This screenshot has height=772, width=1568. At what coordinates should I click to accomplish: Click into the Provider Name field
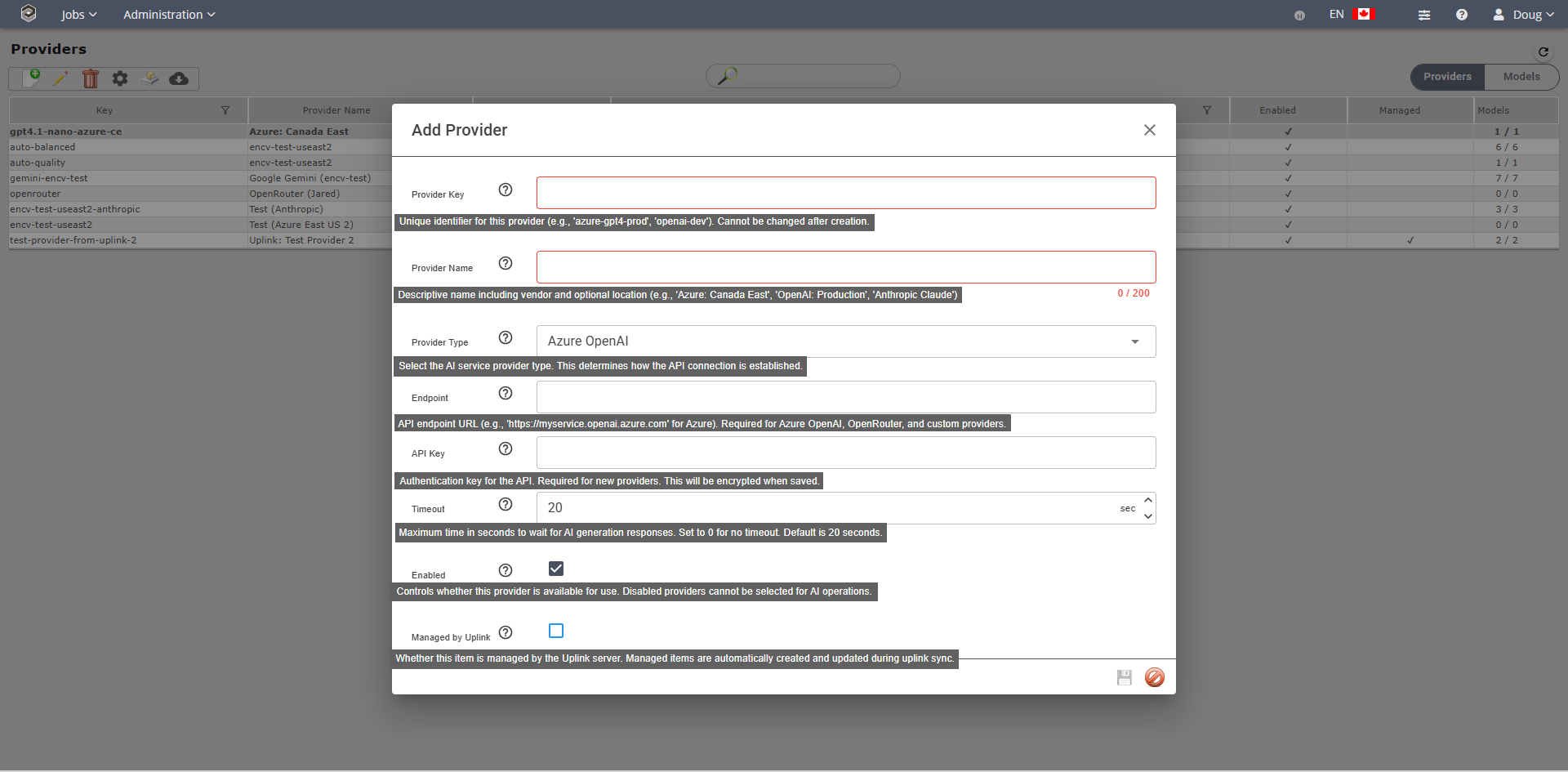click(845, 267)
